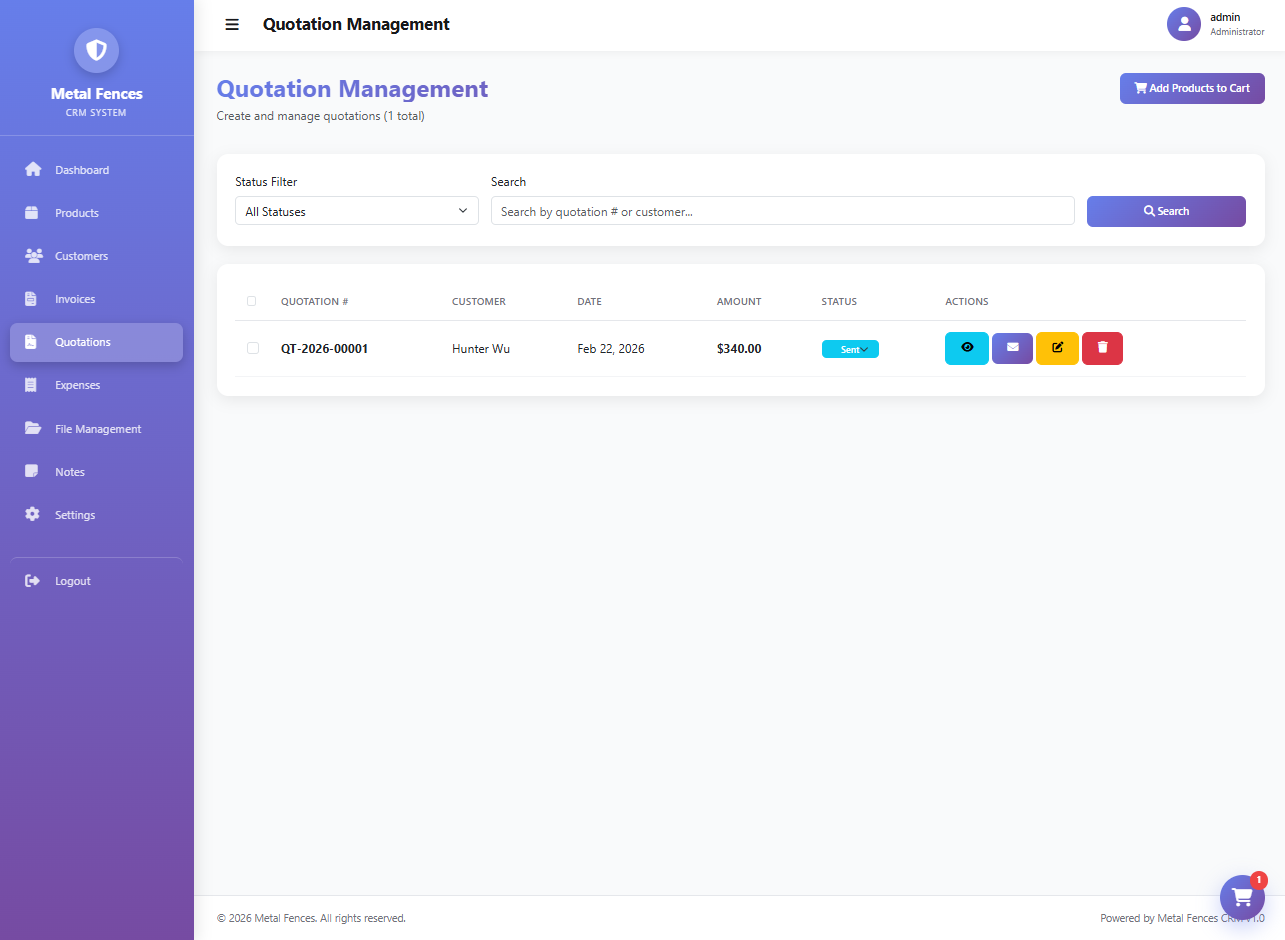Check the select-all checkbox in table header
Image resolution: width=1285 pixels, height=940 pixels.
point(252,301)
